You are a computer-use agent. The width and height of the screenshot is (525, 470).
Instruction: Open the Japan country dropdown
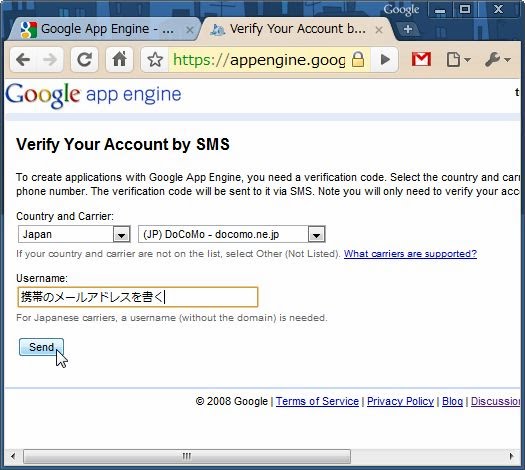(74, 234)
